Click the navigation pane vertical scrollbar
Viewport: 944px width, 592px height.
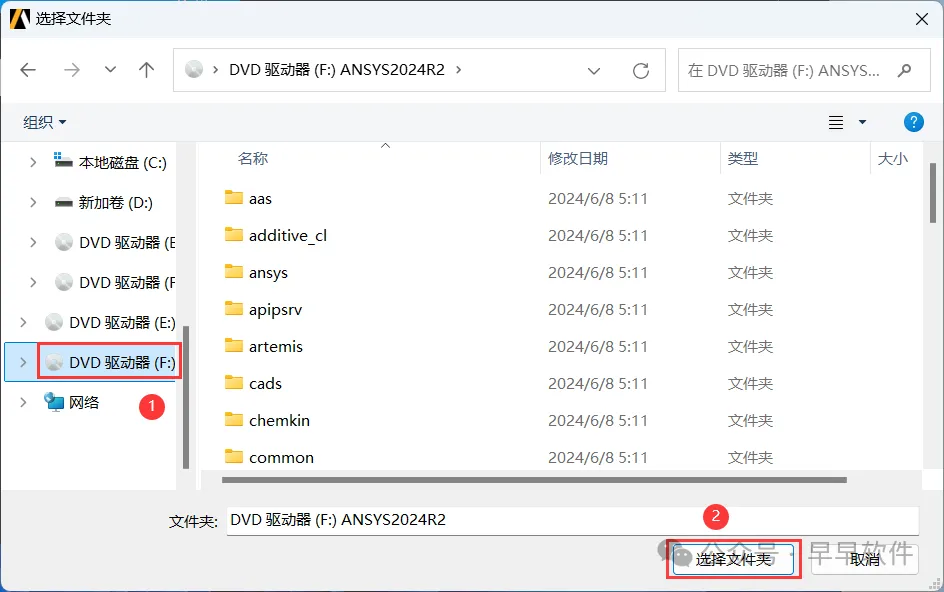(186, 397)
